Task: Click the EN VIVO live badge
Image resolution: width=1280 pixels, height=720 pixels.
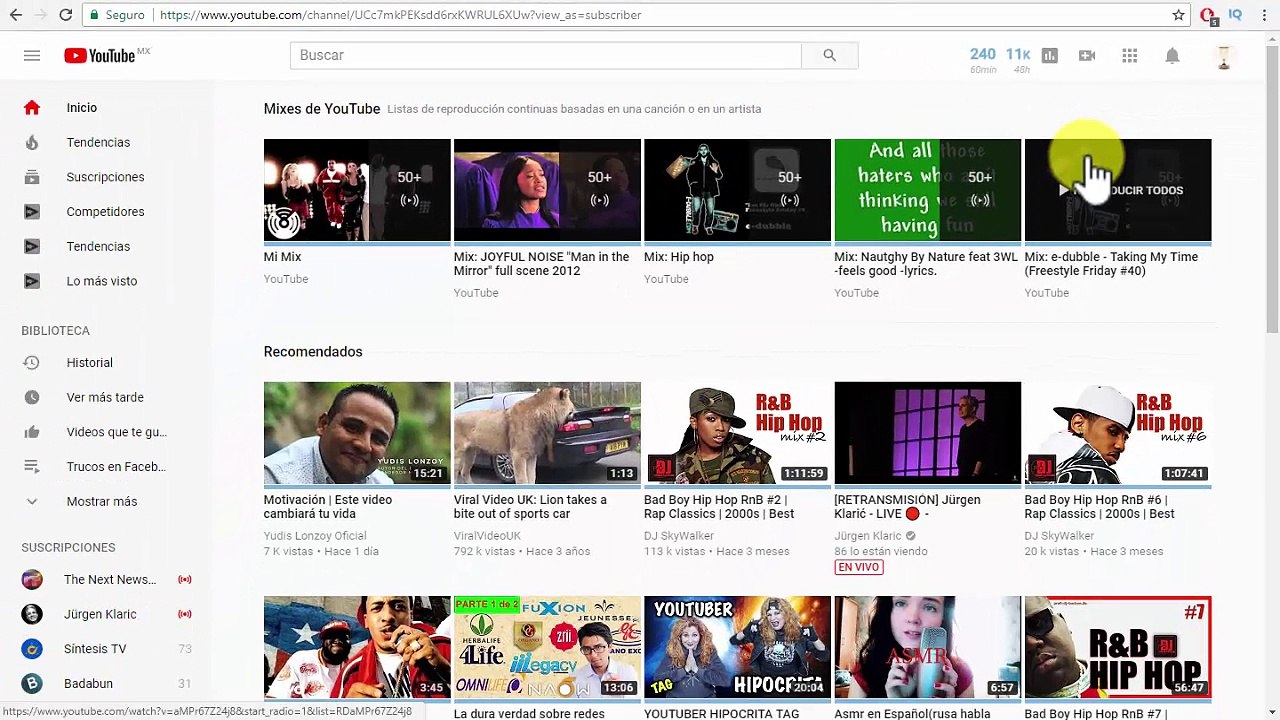Action: 858,567
